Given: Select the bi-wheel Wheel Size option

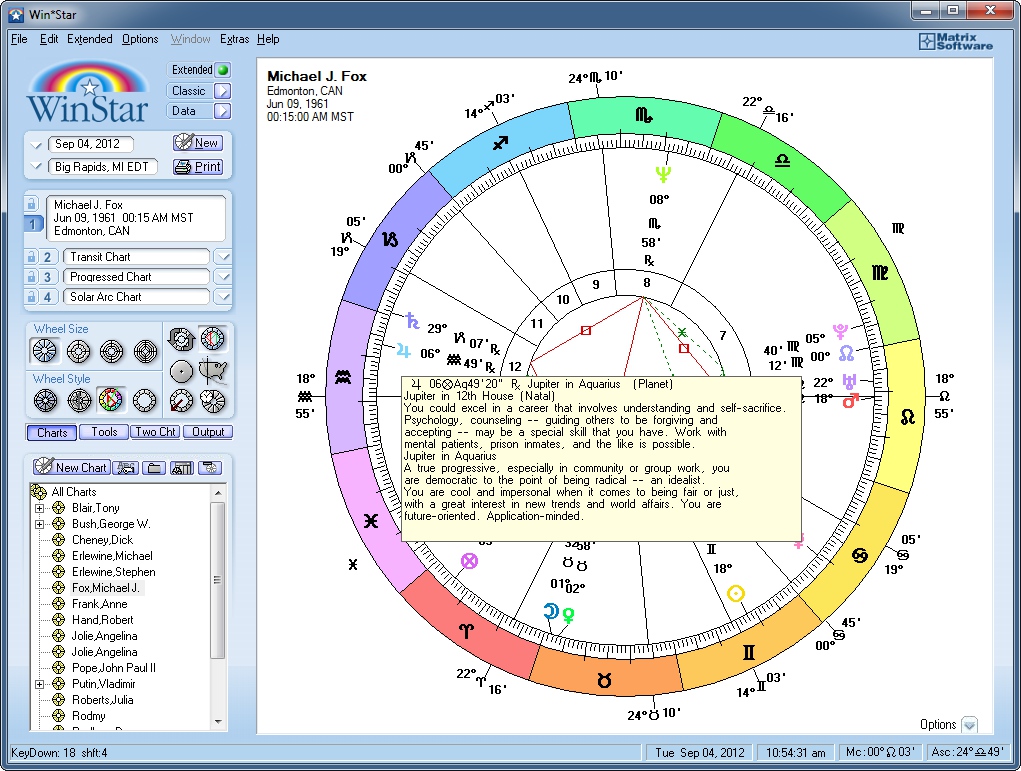Looking at the screenshot, I should (78, 351).
